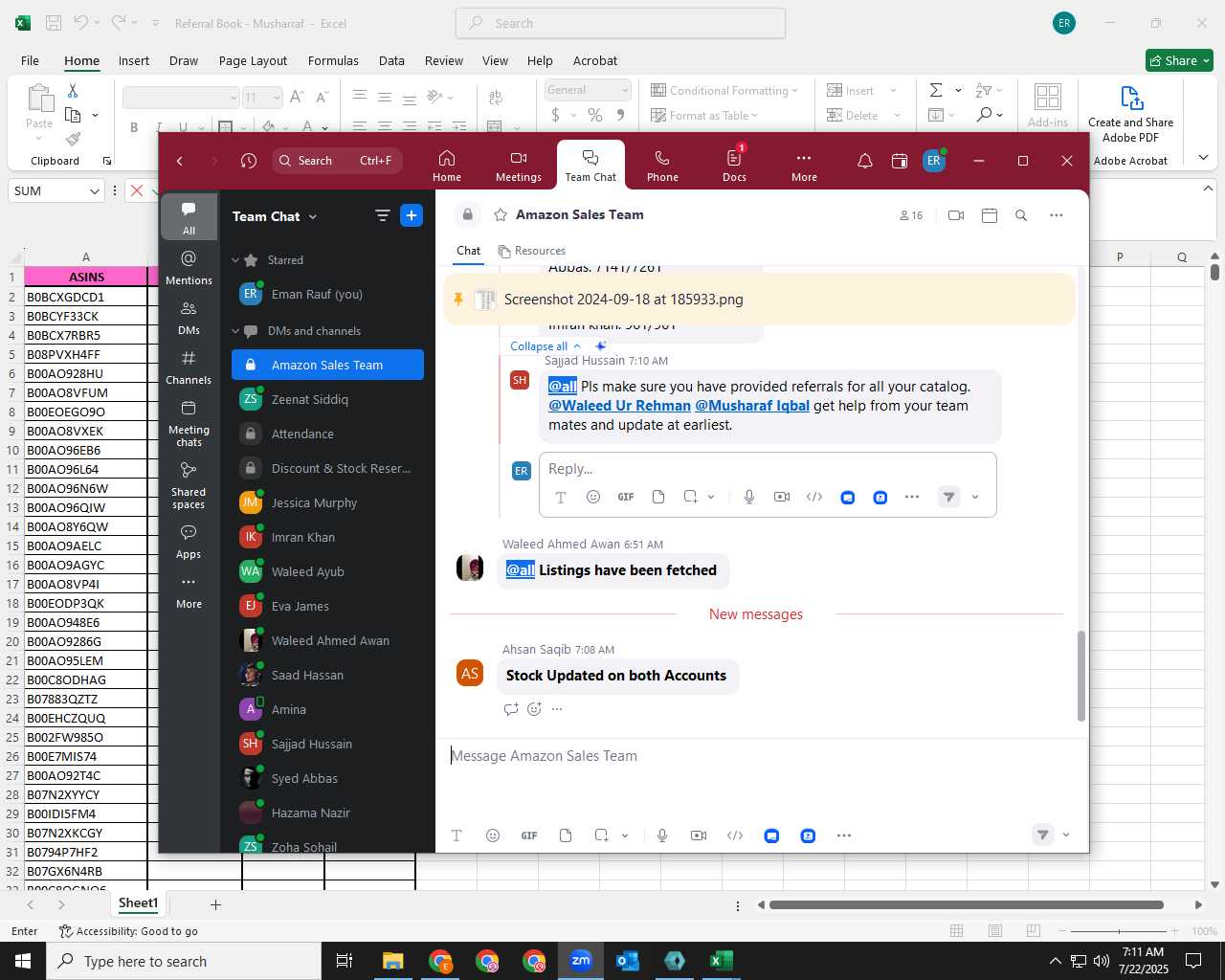Open the More menu in Zoom top bar

point(804,166)
